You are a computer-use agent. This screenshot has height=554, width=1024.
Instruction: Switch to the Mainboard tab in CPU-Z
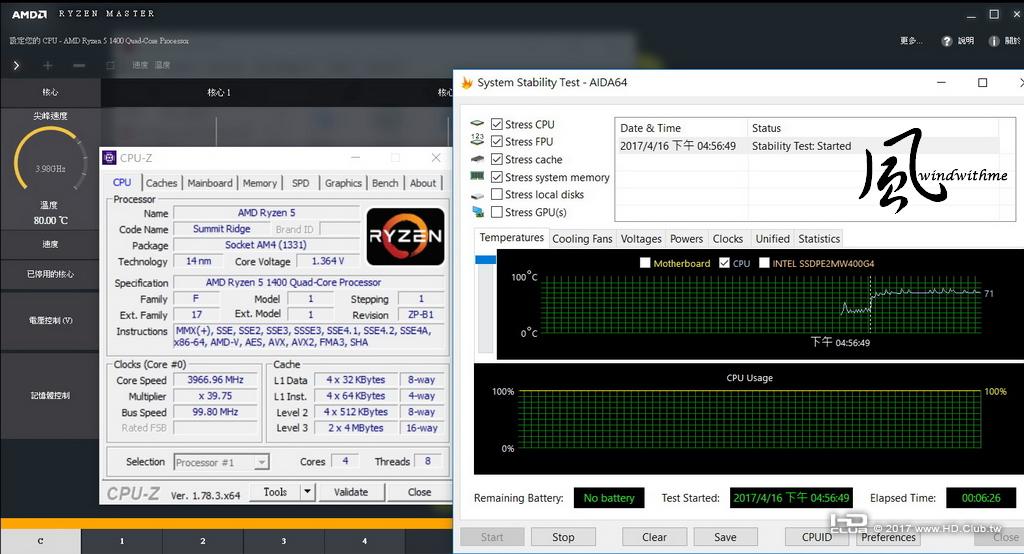coord(210,184)
